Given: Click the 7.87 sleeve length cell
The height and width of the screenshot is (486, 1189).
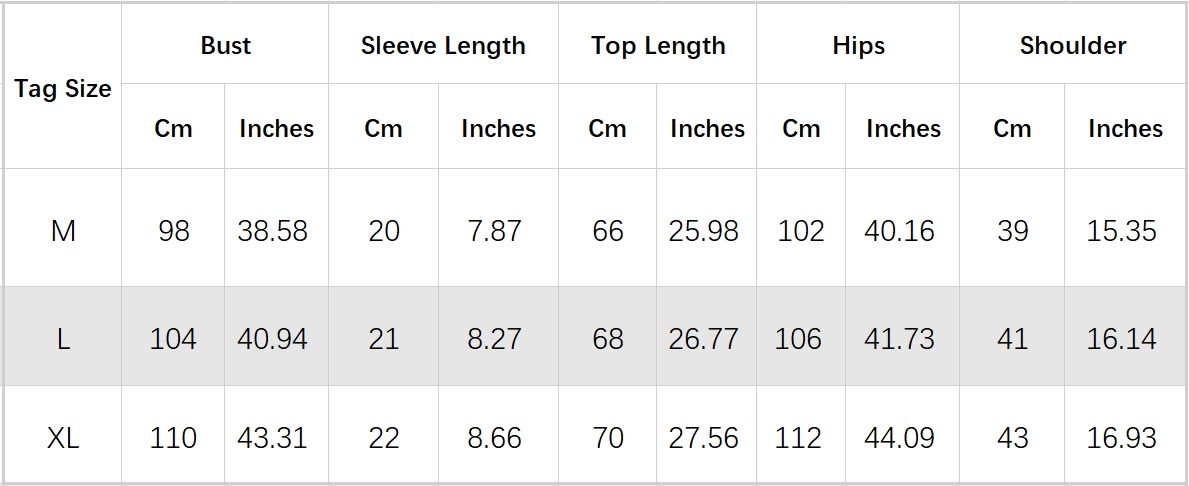Looking at the screenshot, I should coord(494,231).
